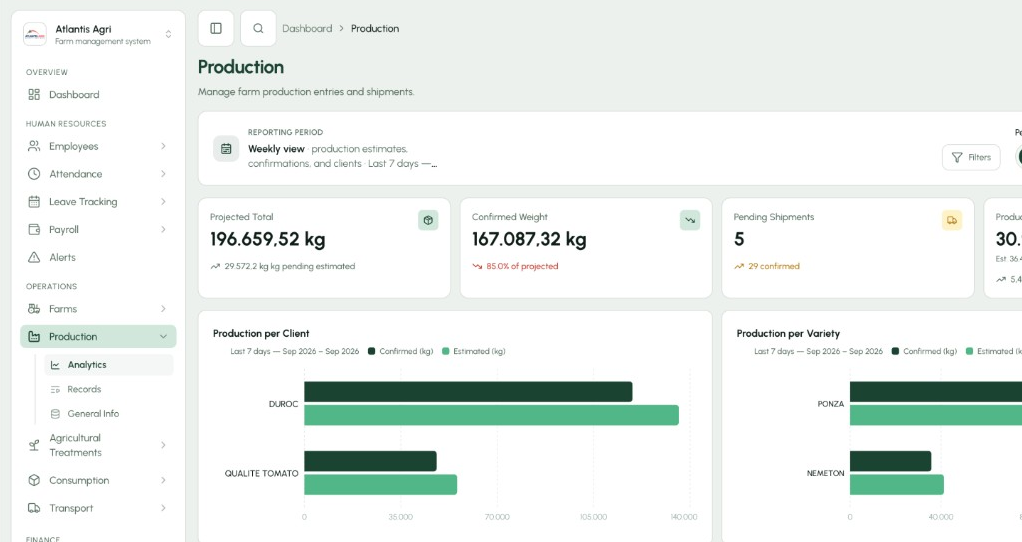
Task: Click the filter funnel icon
Action: (957, 158)
